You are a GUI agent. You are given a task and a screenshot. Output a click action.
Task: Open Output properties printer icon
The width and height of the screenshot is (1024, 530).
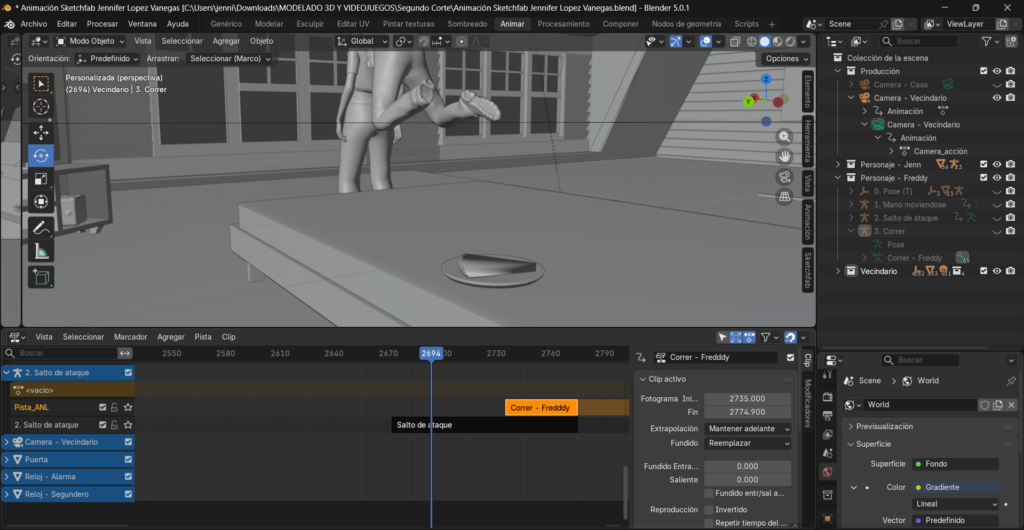(827, 416)
